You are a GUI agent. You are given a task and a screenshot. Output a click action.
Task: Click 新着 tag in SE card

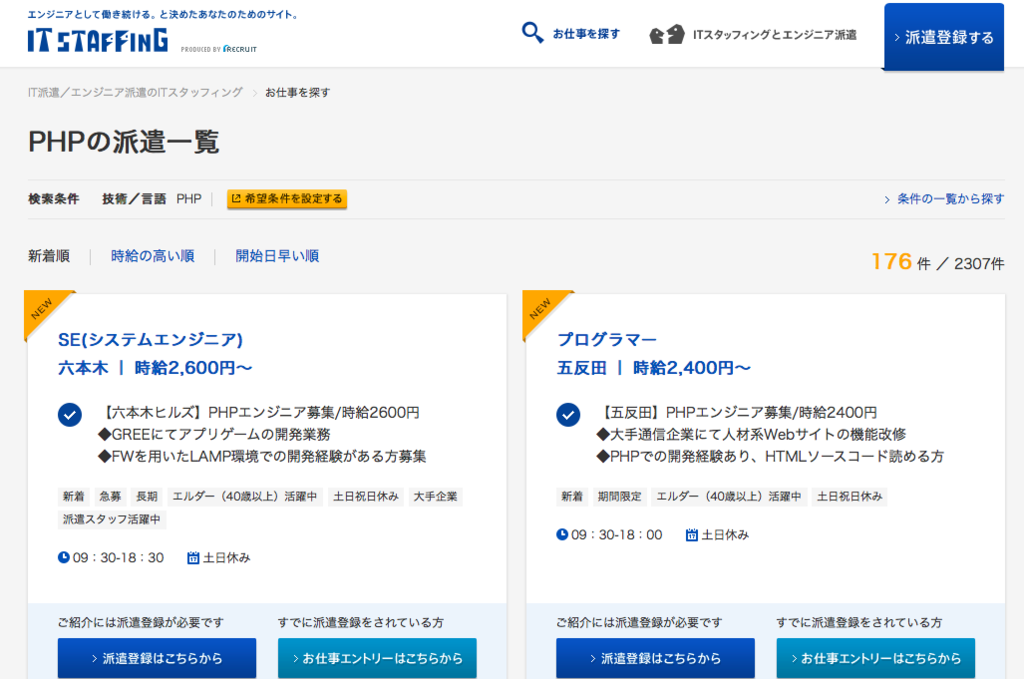(74, 496)
